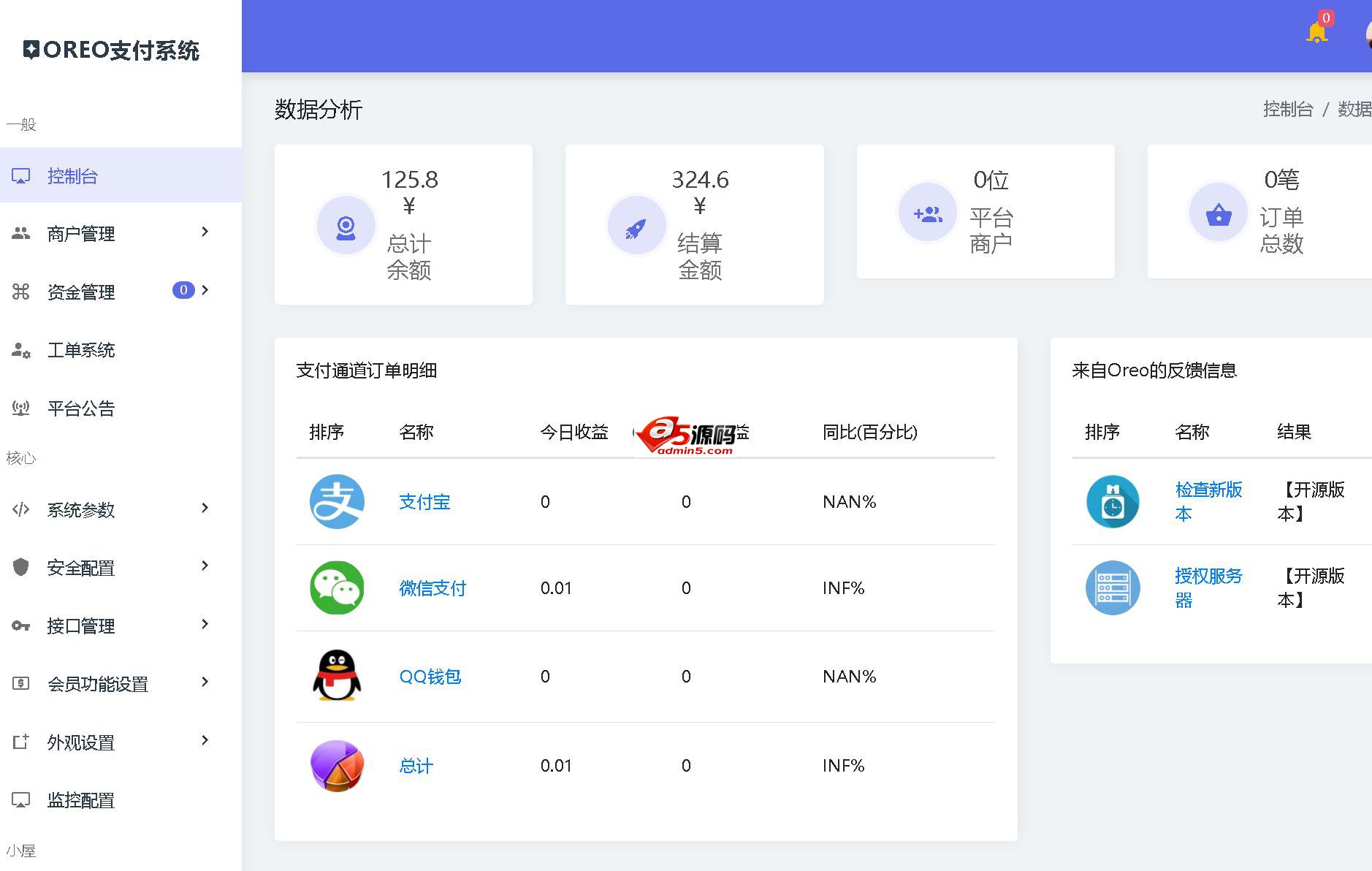1372x871 pixels.
Task: Click the 接口管理 key icon
Action: pyautogui.click(x=21, y=625)
